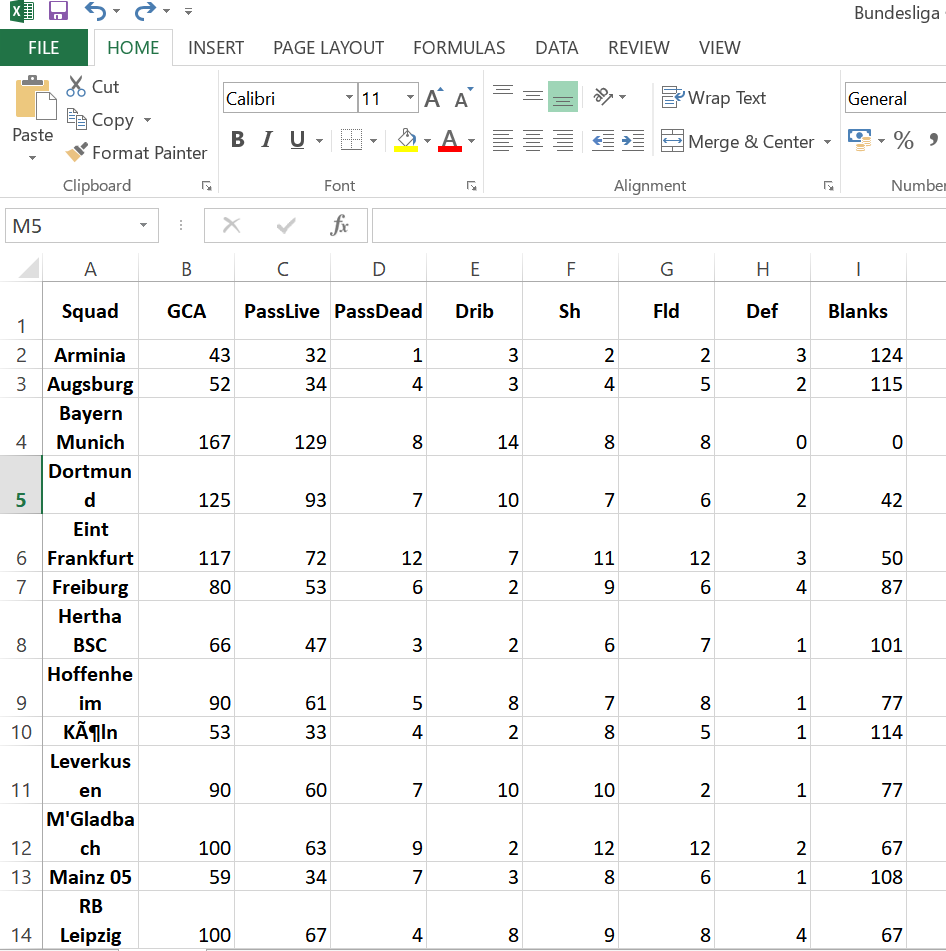Open the General number format dropdown
946x951 pixels.
tap(896, 98)
